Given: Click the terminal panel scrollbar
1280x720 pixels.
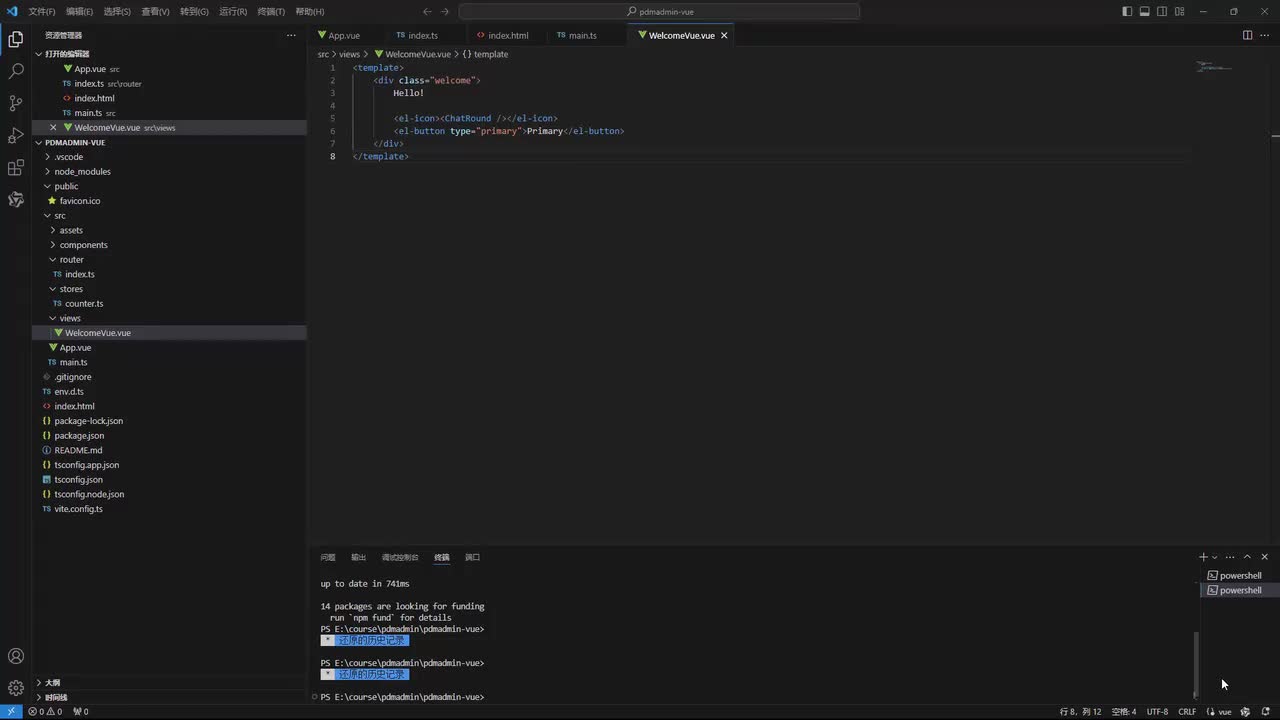Looking at the screenshot, I should pos(1195,664).
